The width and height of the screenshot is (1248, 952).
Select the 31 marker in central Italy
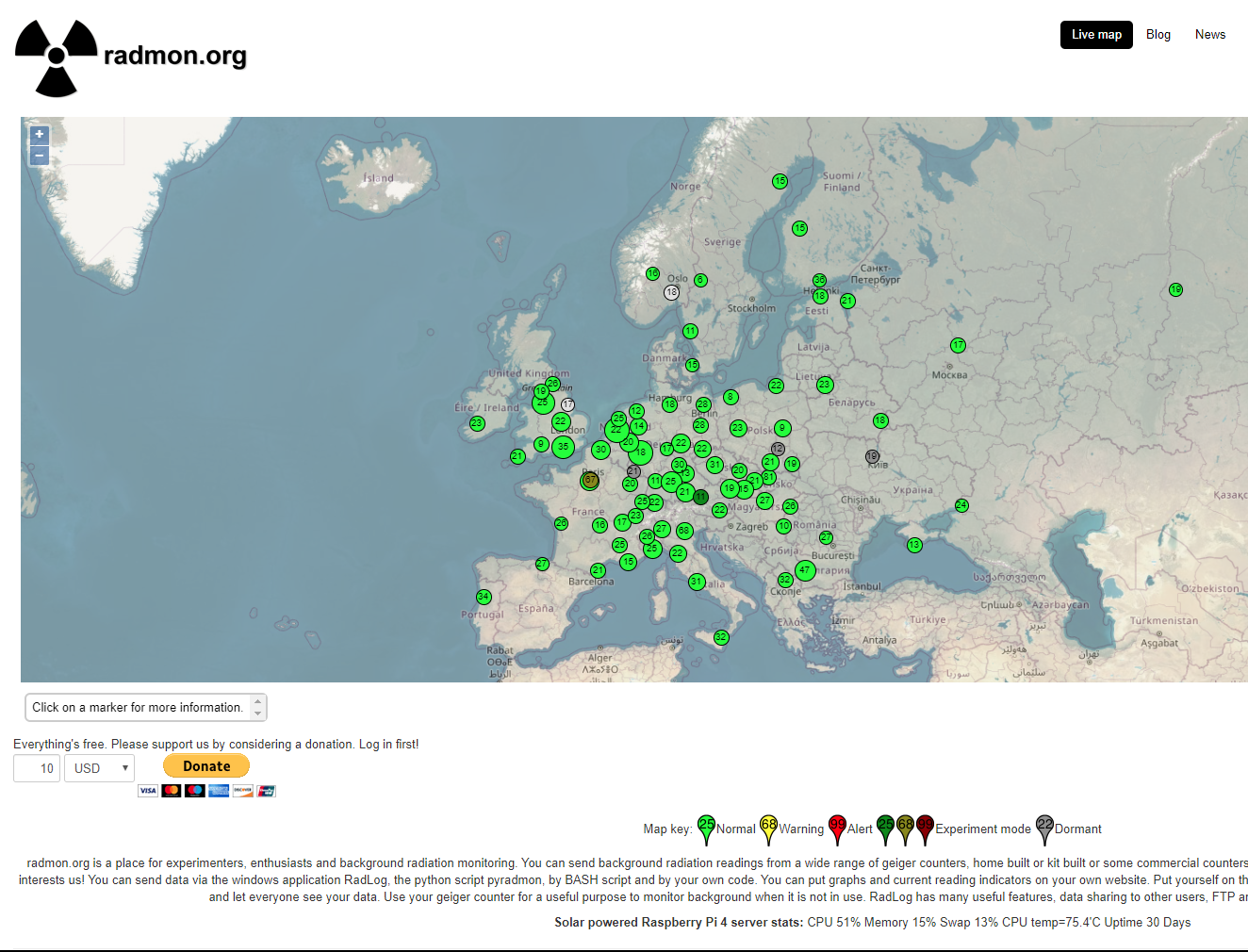tap(697, 582)
